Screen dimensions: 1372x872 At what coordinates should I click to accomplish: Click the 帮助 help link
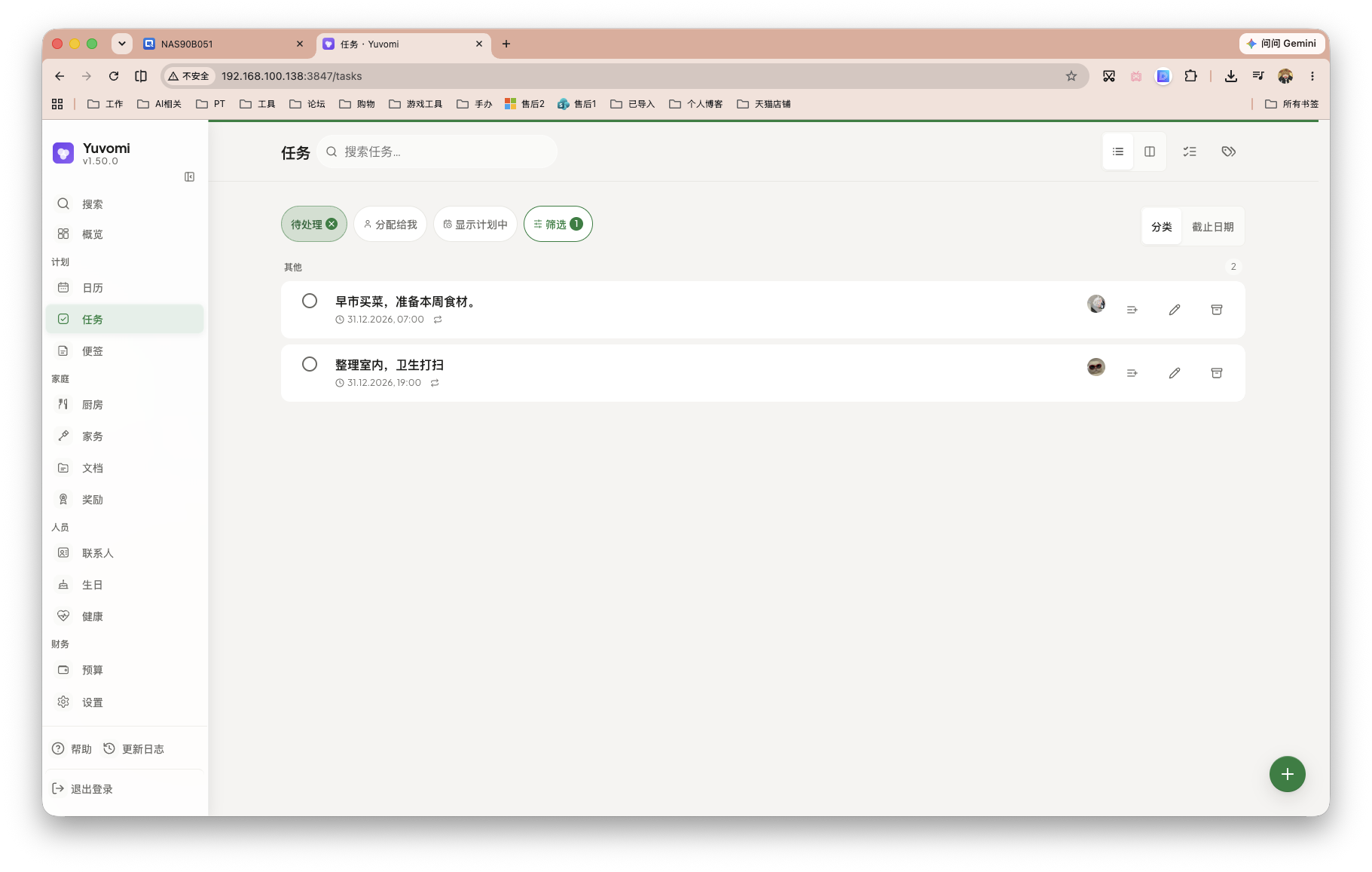click(72, 749)
